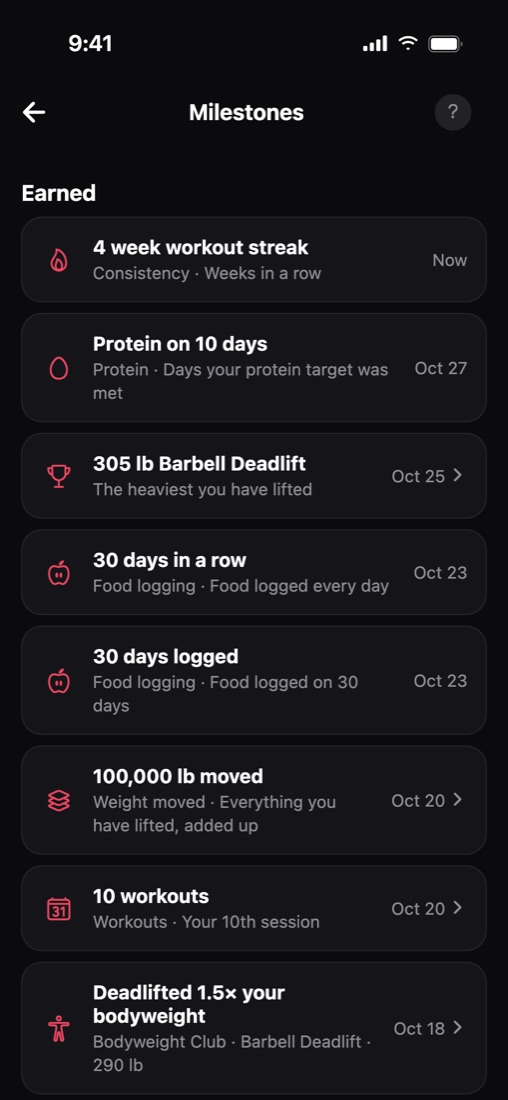508x1100 pixels.
Task: Click the apple icon next to 30 days in a row
Action: [59, 572]
